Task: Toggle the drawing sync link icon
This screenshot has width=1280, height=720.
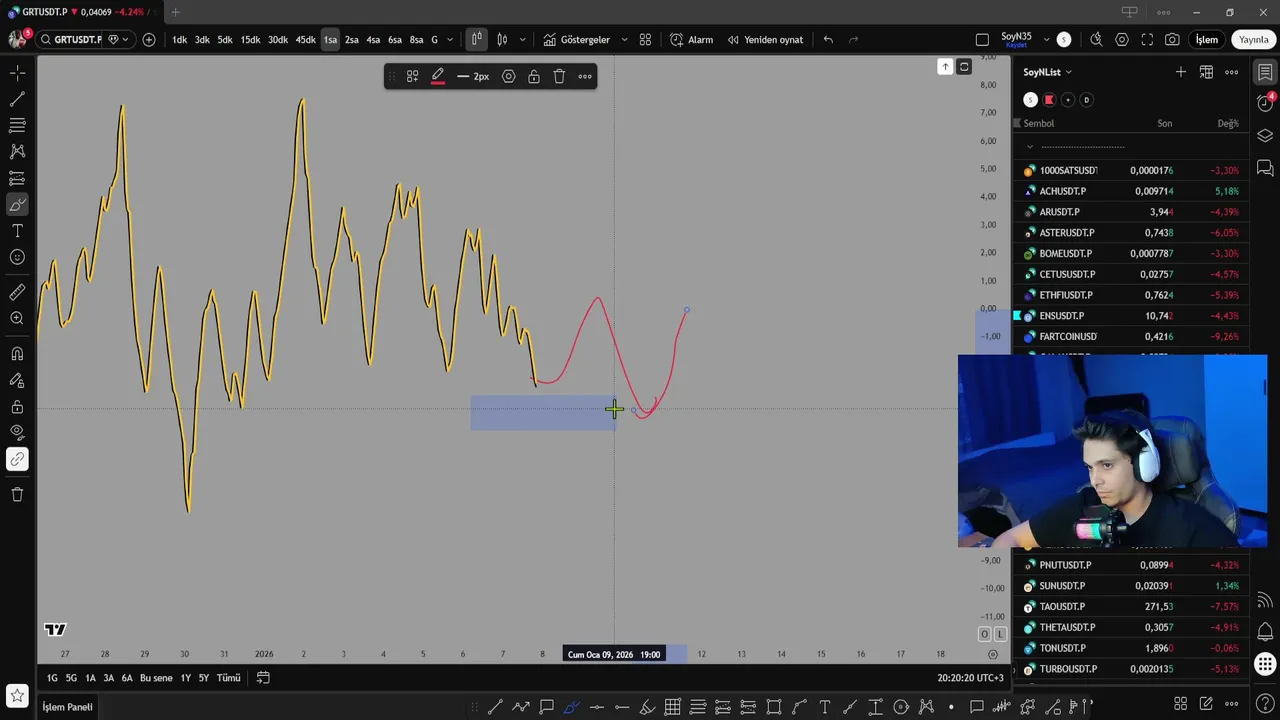Action: coord(17,460)
